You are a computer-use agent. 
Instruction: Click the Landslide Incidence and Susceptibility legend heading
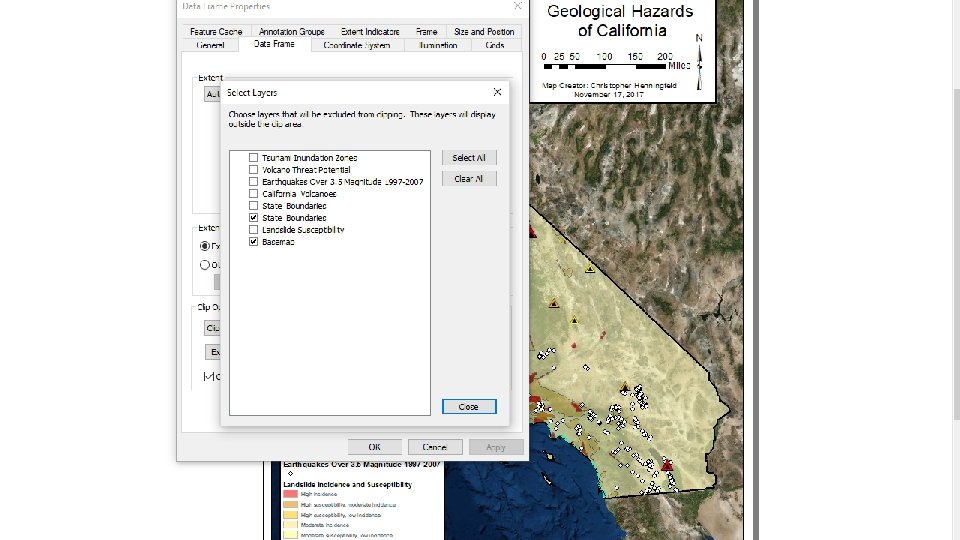347,484
